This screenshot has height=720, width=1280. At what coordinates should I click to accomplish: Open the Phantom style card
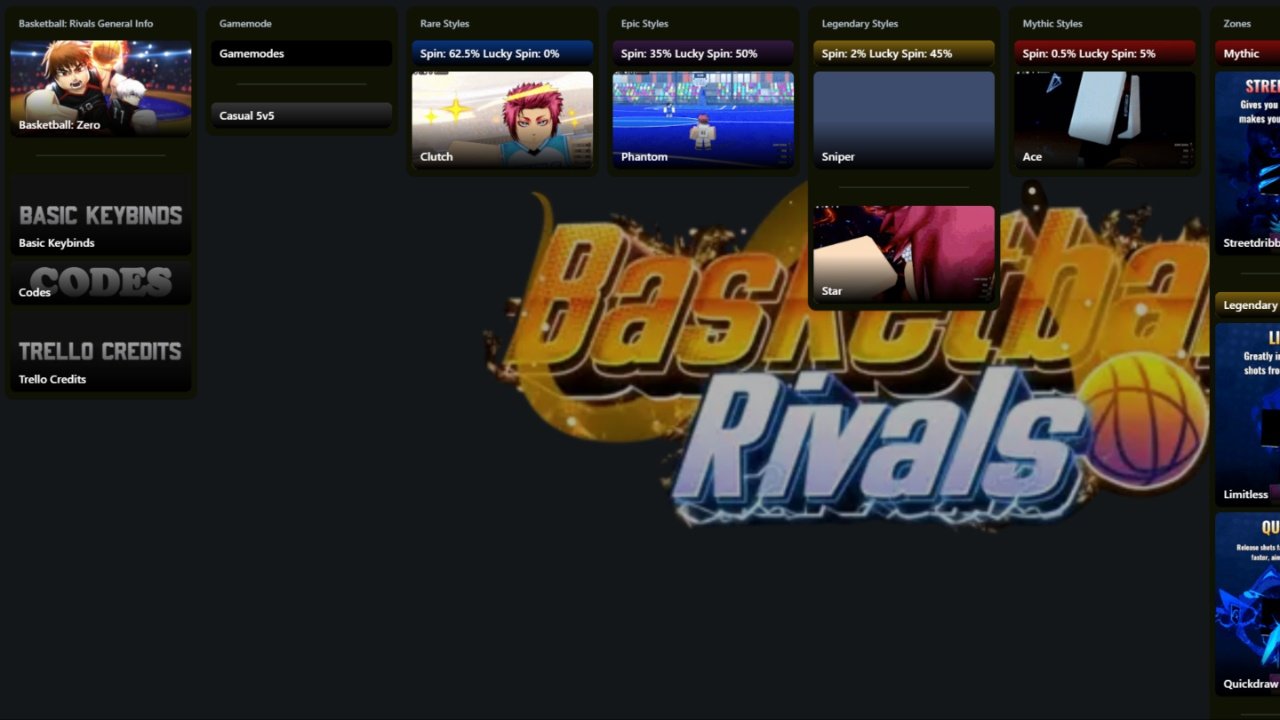703,120
